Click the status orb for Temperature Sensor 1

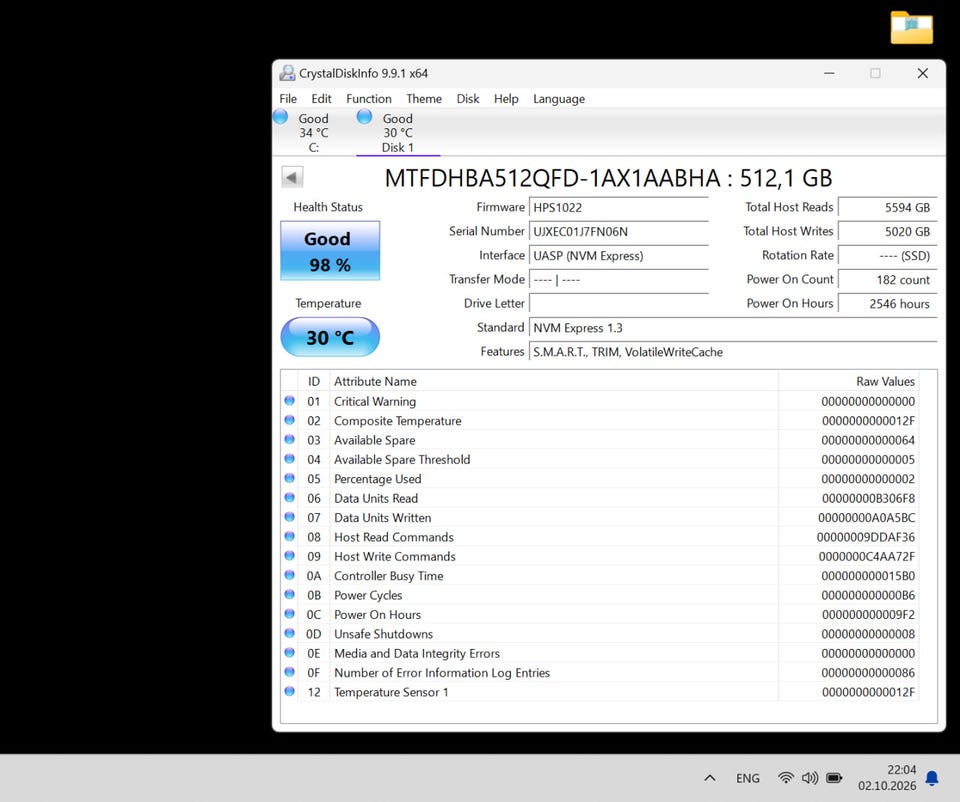[290, 692]
